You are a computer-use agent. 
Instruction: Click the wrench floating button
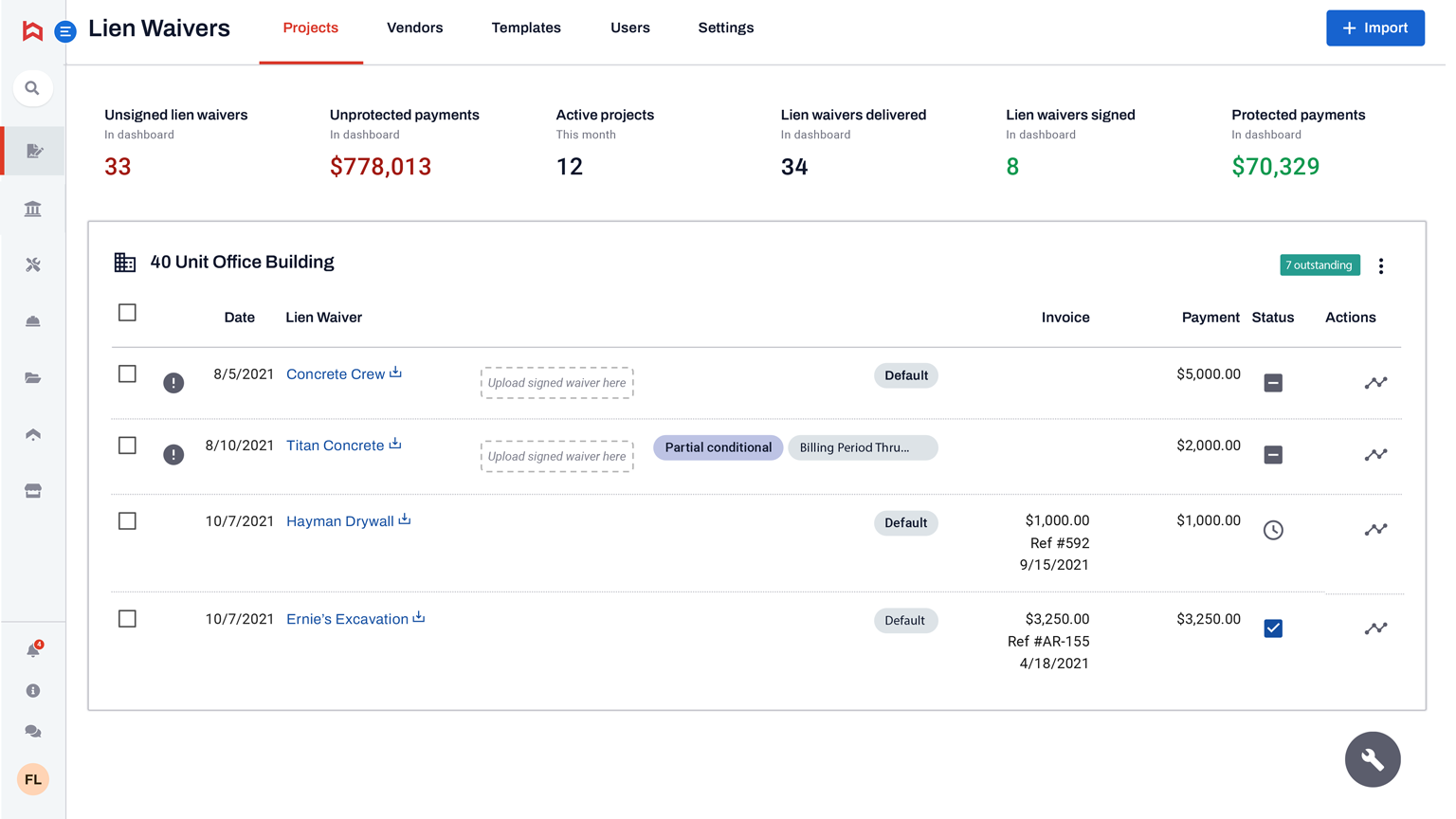[1372, 759]
